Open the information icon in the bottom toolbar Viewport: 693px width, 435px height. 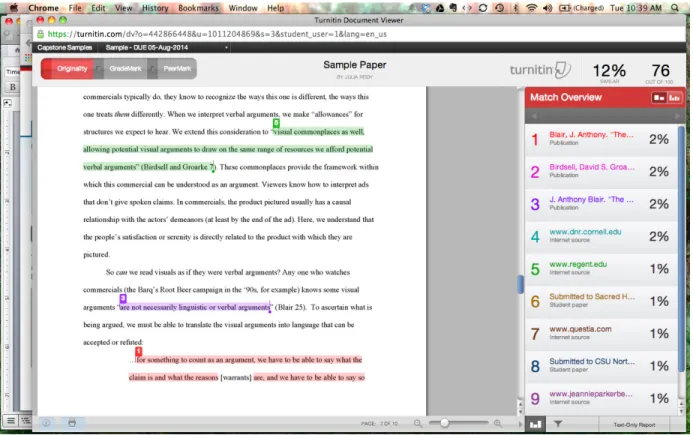[46, 423]
